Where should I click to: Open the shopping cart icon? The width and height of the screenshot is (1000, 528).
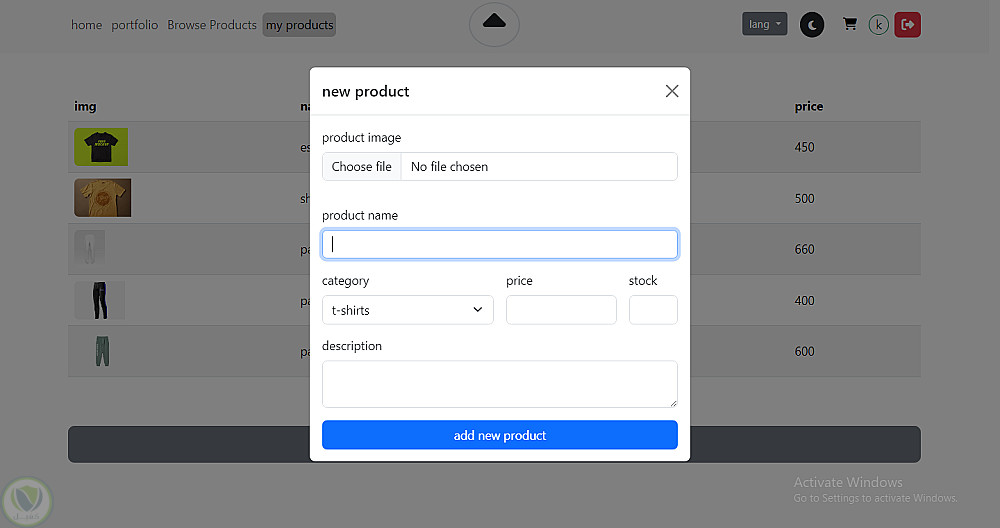[850, 24]
